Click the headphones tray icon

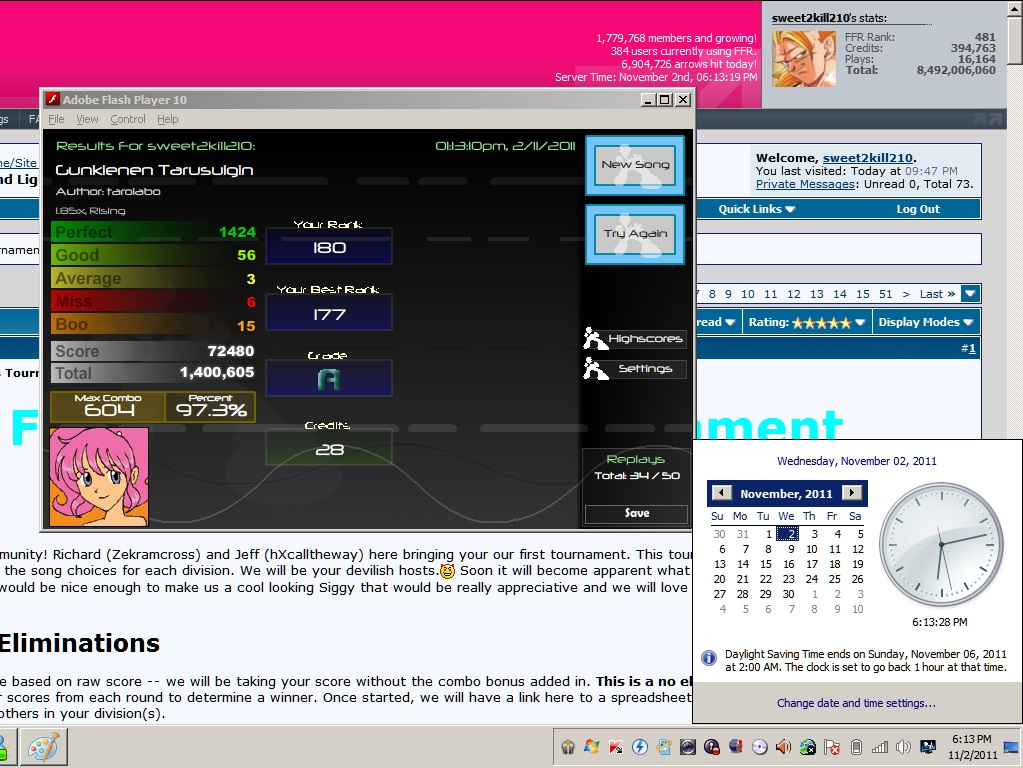click(x=568, y=747)
